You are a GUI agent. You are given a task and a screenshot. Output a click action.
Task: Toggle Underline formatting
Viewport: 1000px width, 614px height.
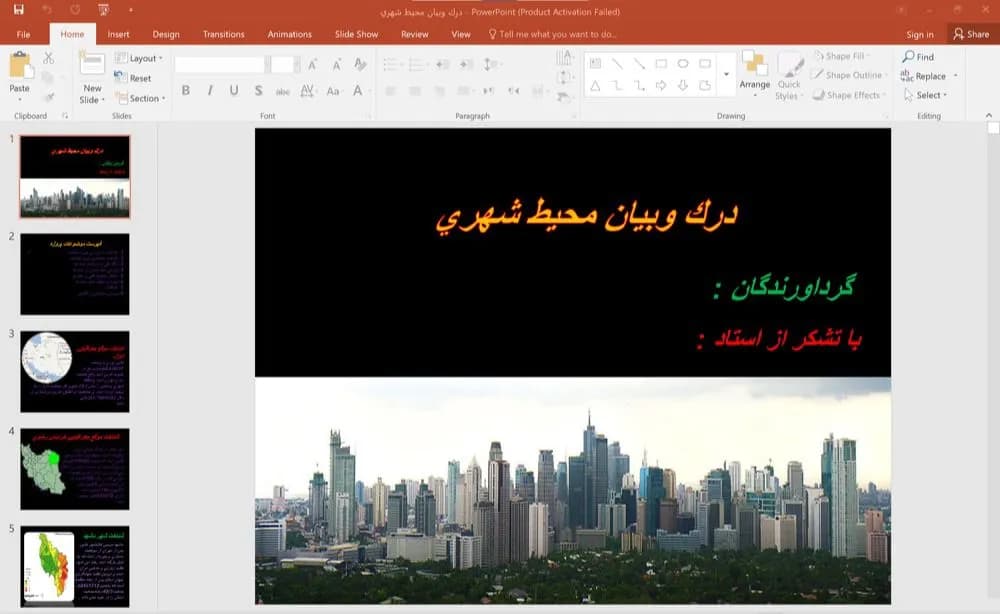(x=234, y=91)
